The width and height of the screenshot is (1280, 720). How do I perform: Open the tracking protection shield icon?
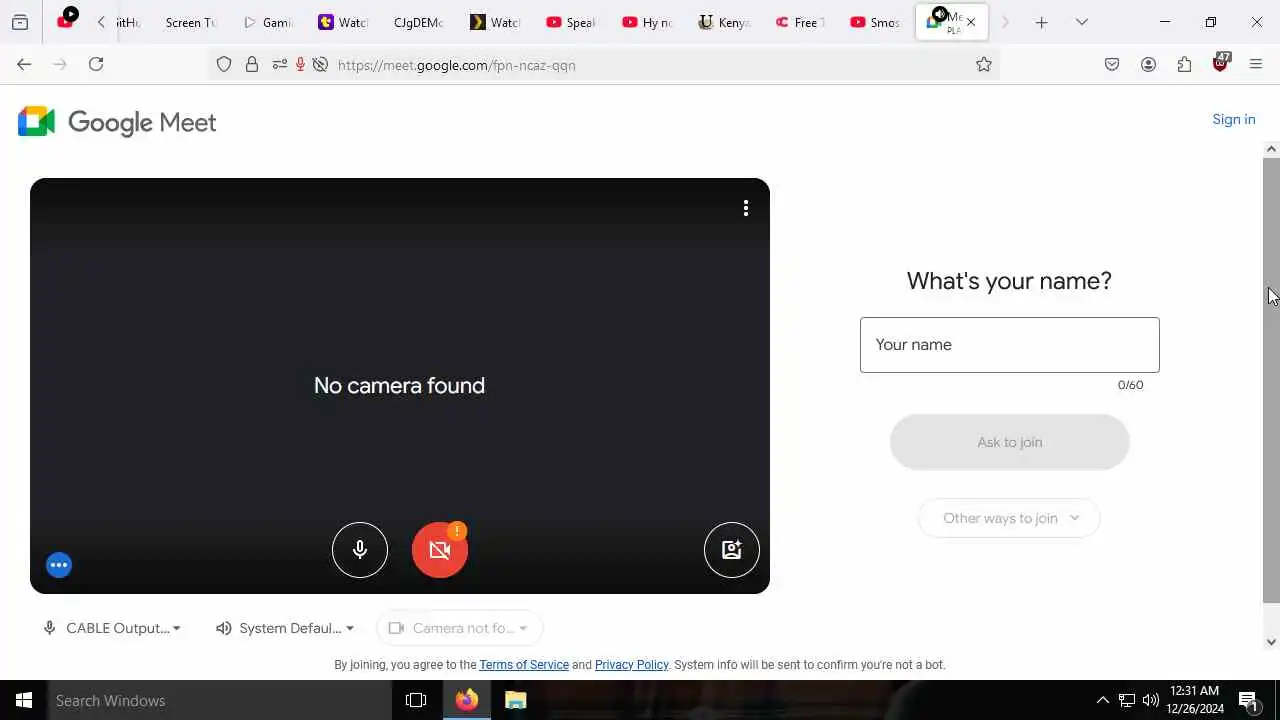pyautogui.click(x=224, y=65)
